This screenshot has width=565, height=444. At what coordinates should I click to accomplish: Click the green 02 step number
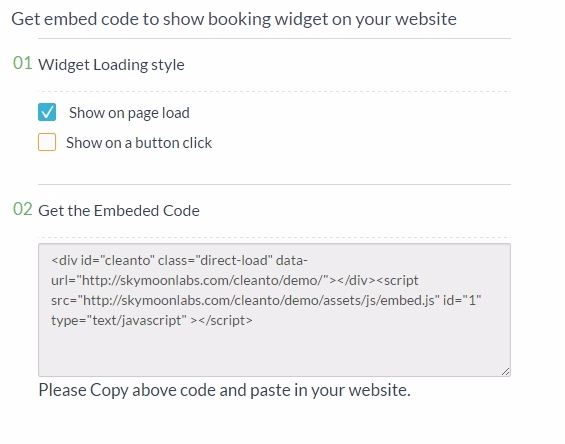(22, 209)
